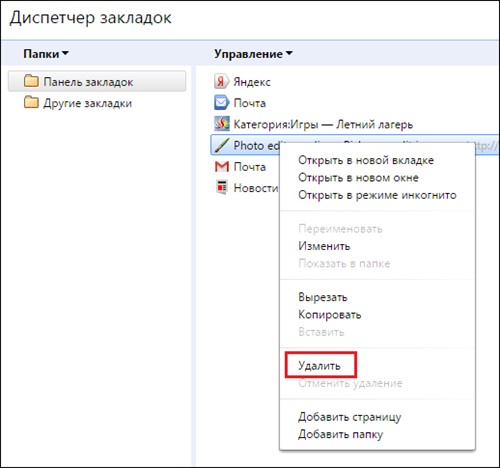The height and width of the screenshot is (468, 500).
Task: Open the Папки dropdown menu
Action: 46,54
